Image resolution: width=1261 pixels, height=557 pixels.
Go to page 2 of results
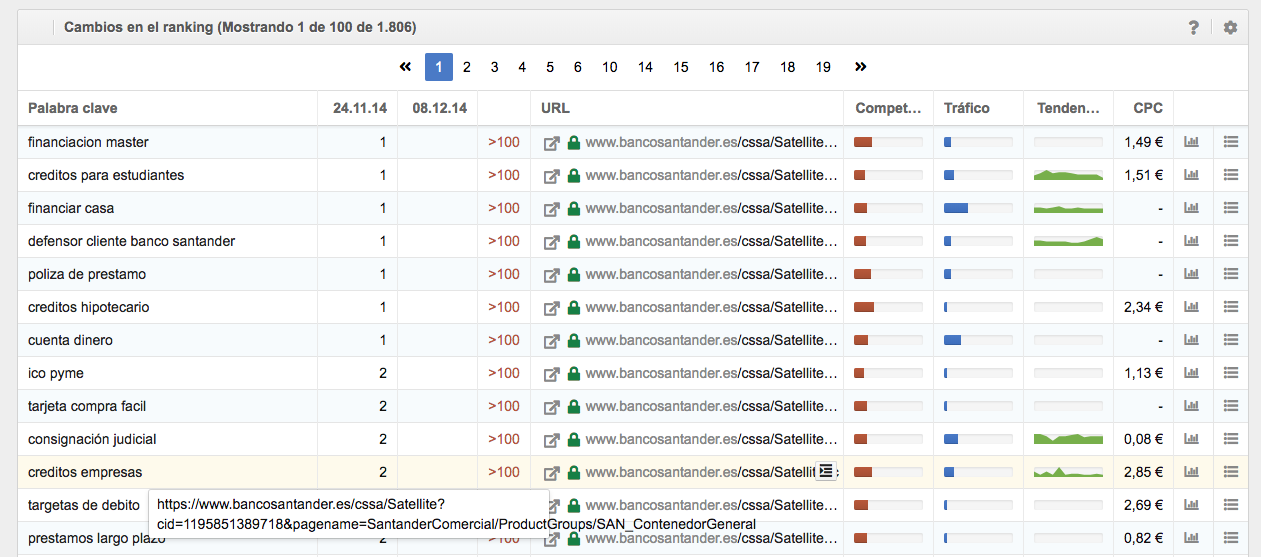[466, 67]
